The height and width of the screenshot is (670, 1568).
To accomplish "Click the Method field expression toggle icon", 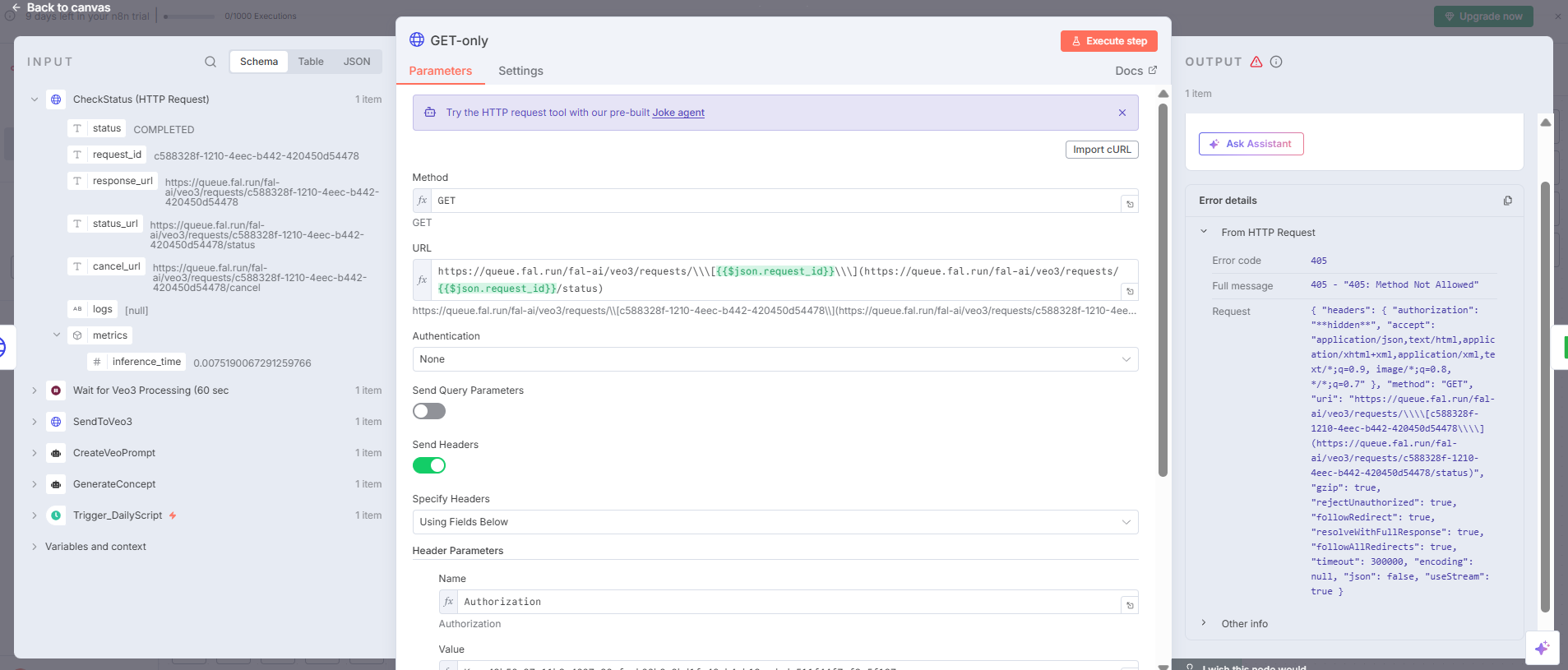I will [1130, 204].
